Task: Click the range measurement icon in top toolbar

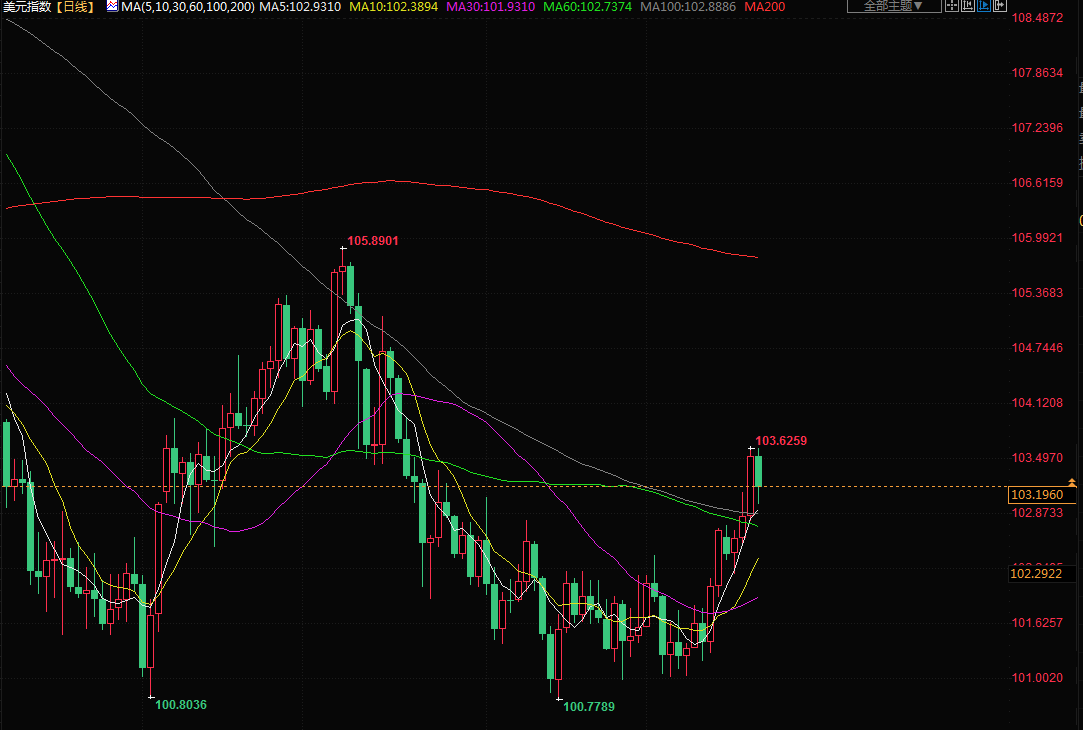Action: (970, 6)
